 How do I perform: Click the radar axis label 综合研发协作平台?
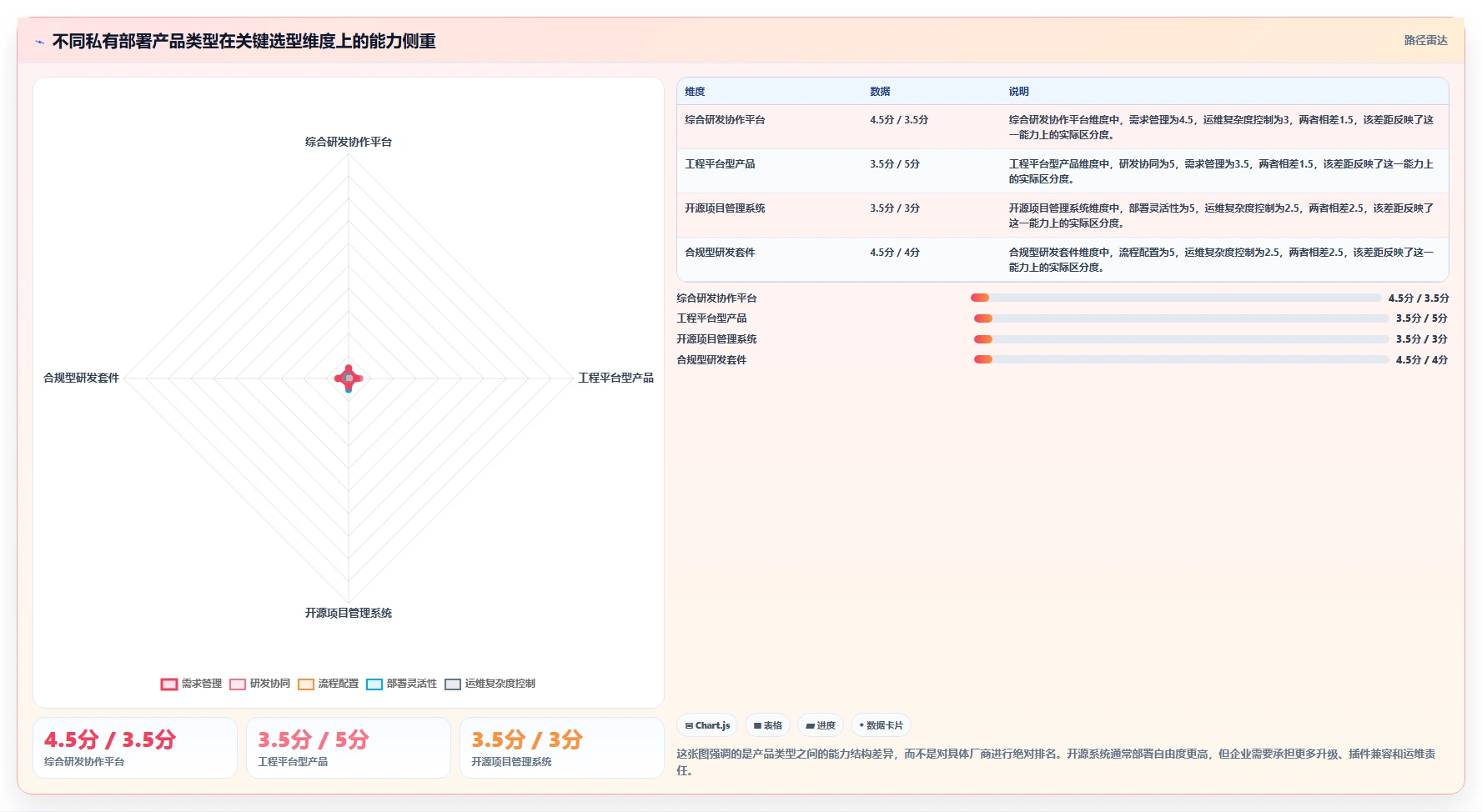point(349,142)
